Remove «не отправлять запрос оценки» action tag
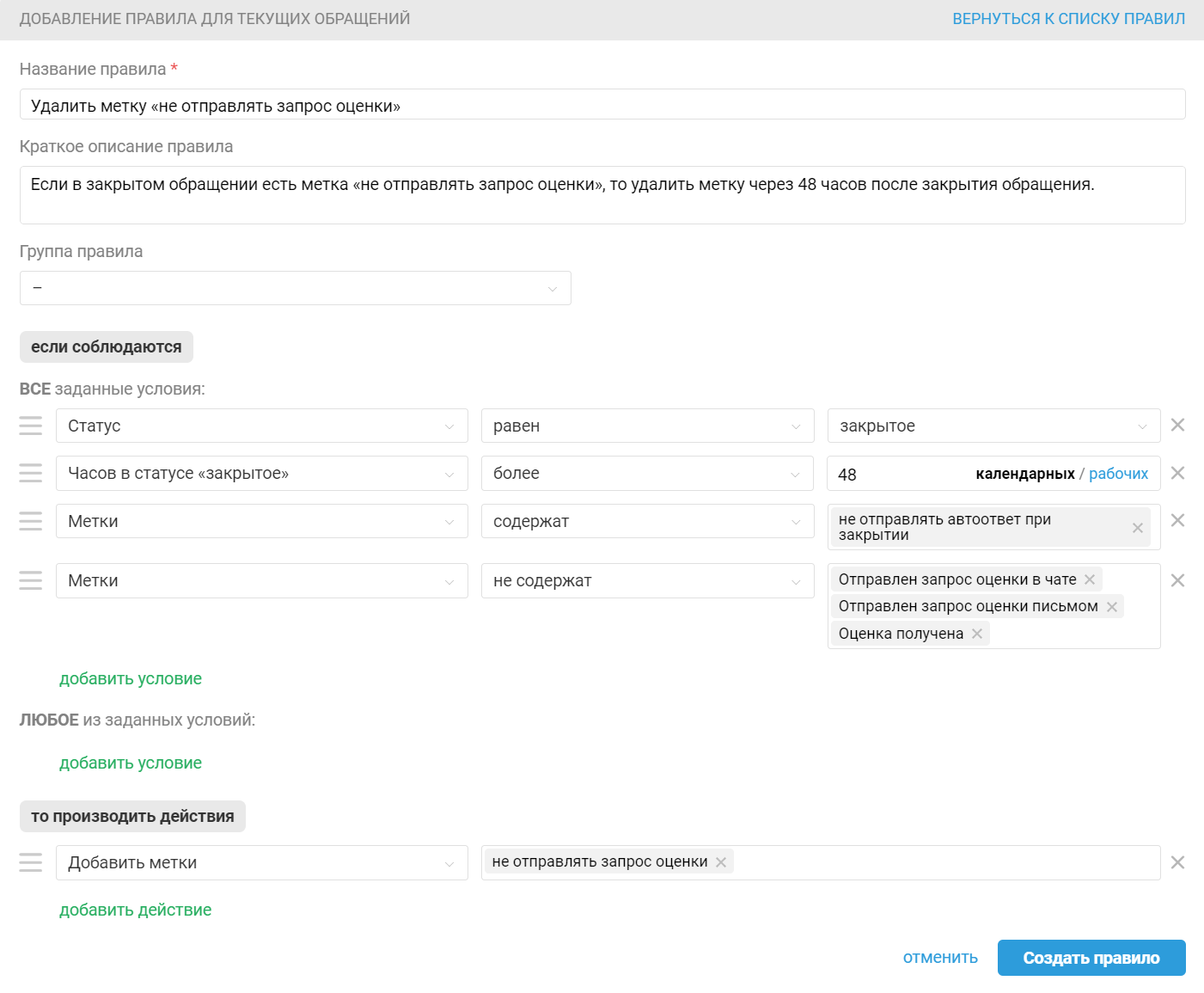1204x993 pixels. coord(721,862)
